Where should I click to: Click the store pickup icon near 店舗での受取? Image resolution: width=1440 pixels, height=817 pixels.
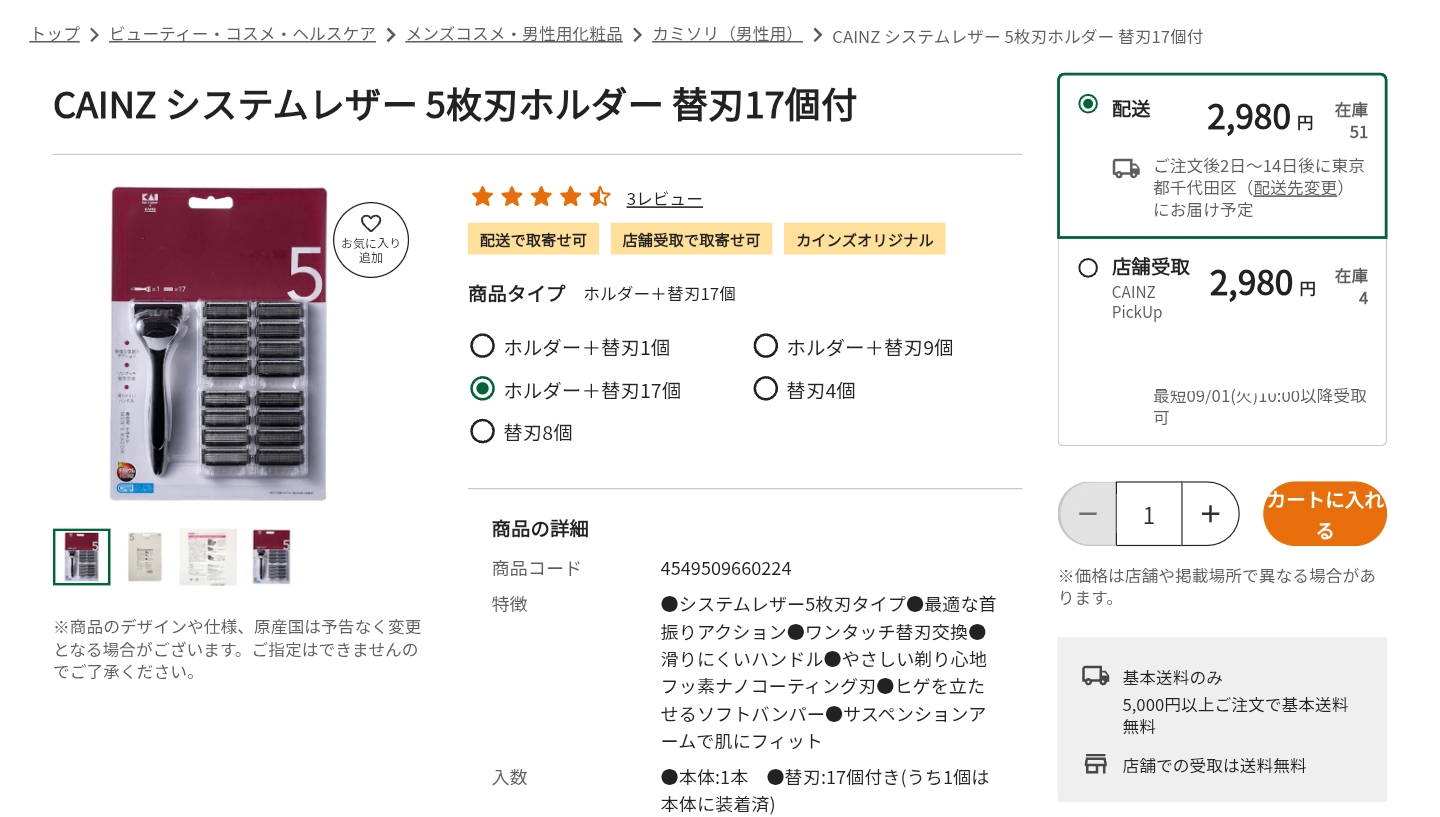[1096, 765]
